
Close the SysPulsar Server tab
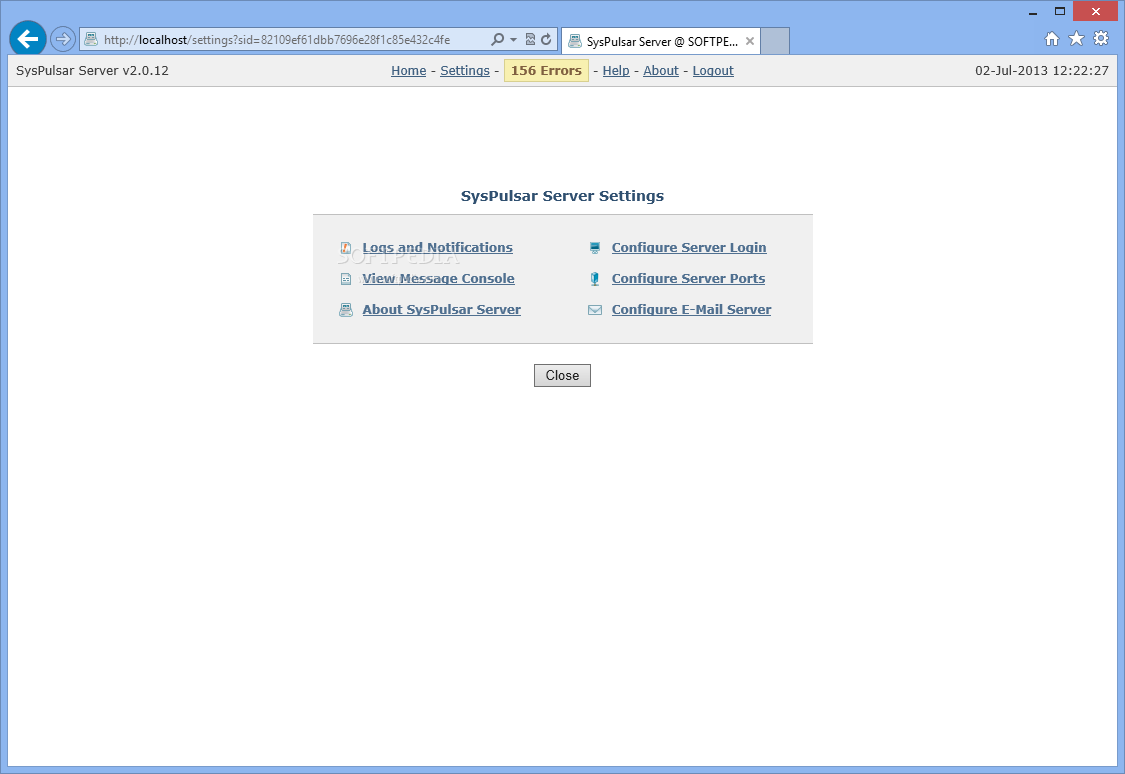[750, 41]
